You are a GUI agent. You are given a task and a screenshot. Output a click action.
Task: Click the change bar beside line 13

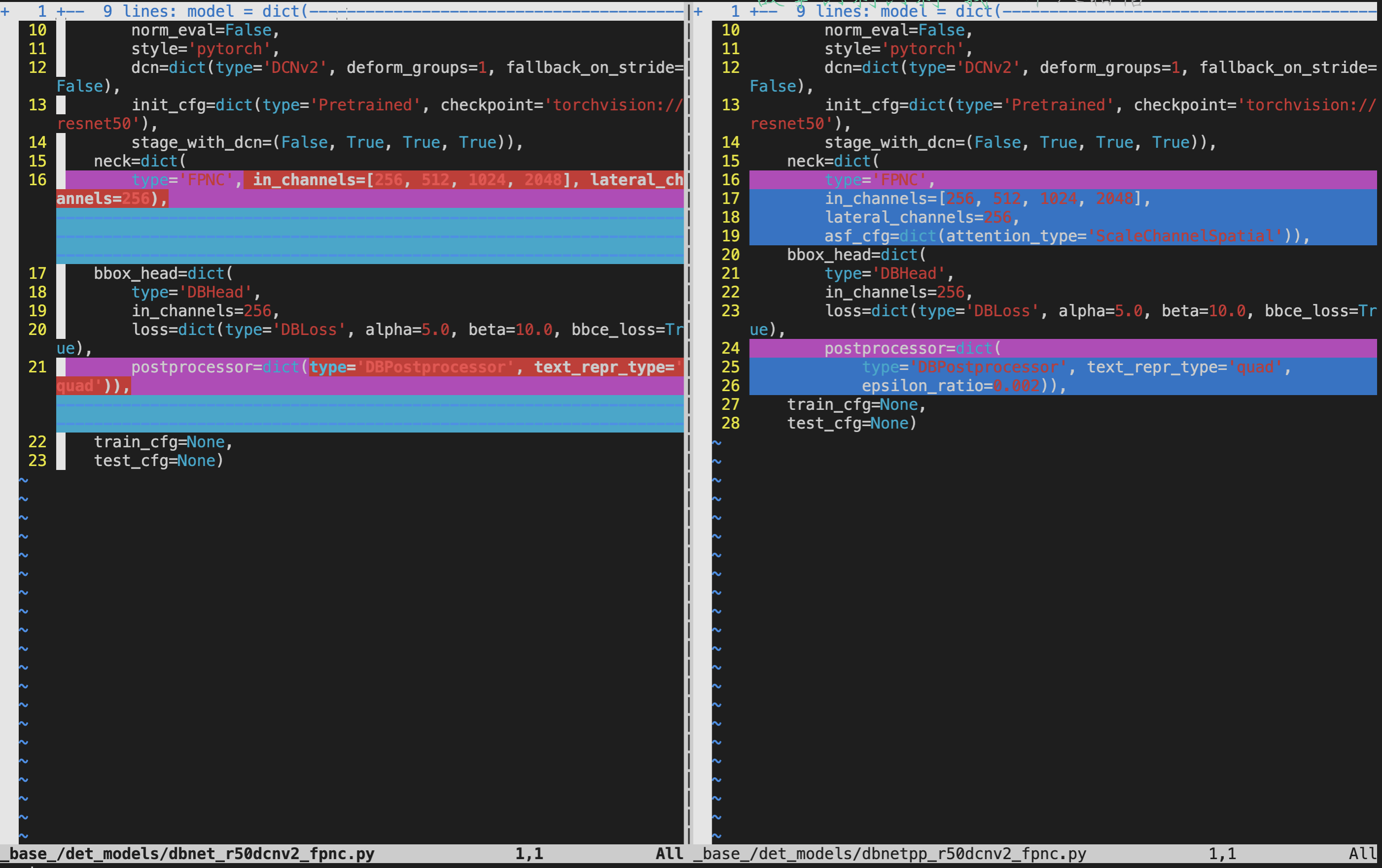point(61,105)
